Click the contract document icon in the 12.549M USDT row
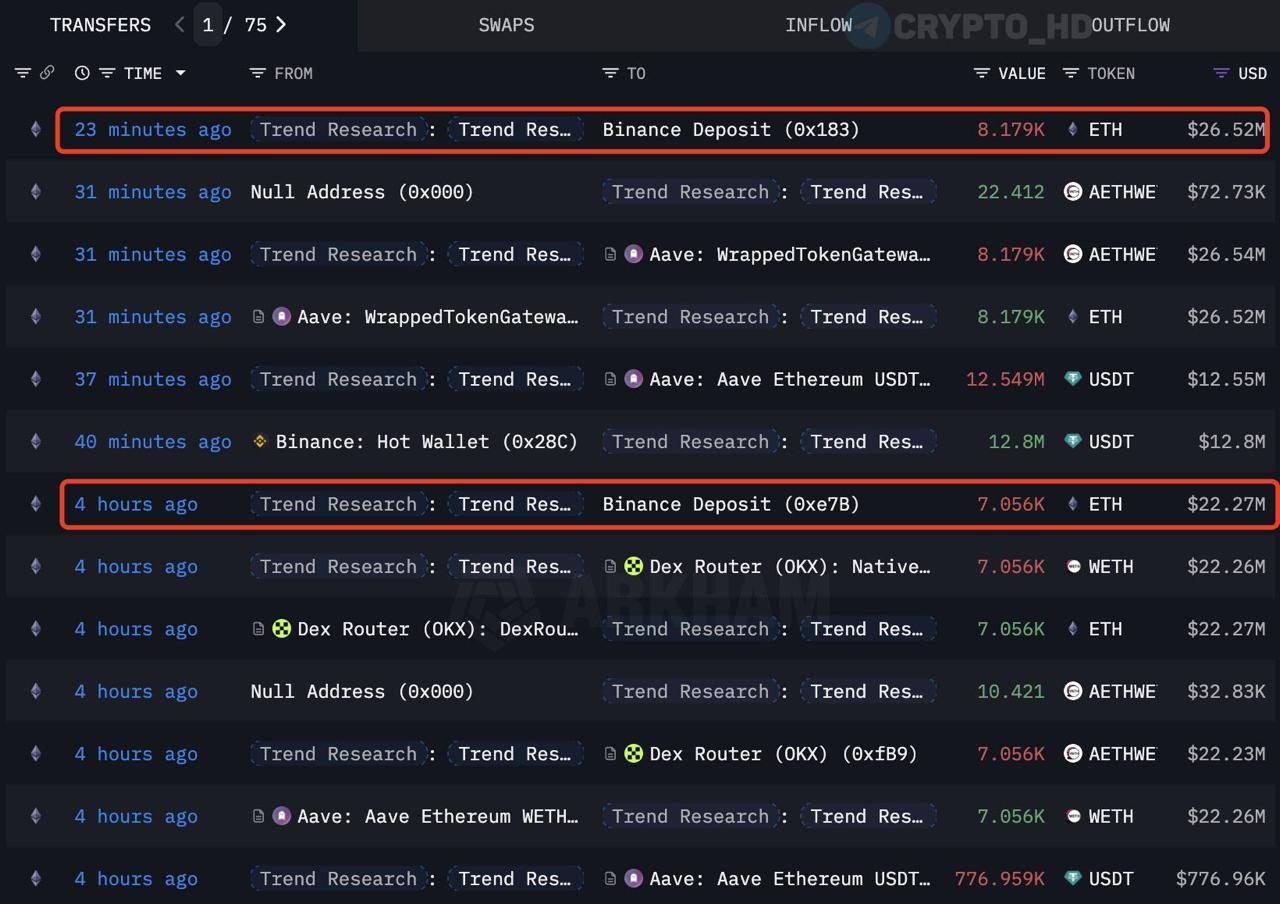1280x904 pixels. coord(610,379)
